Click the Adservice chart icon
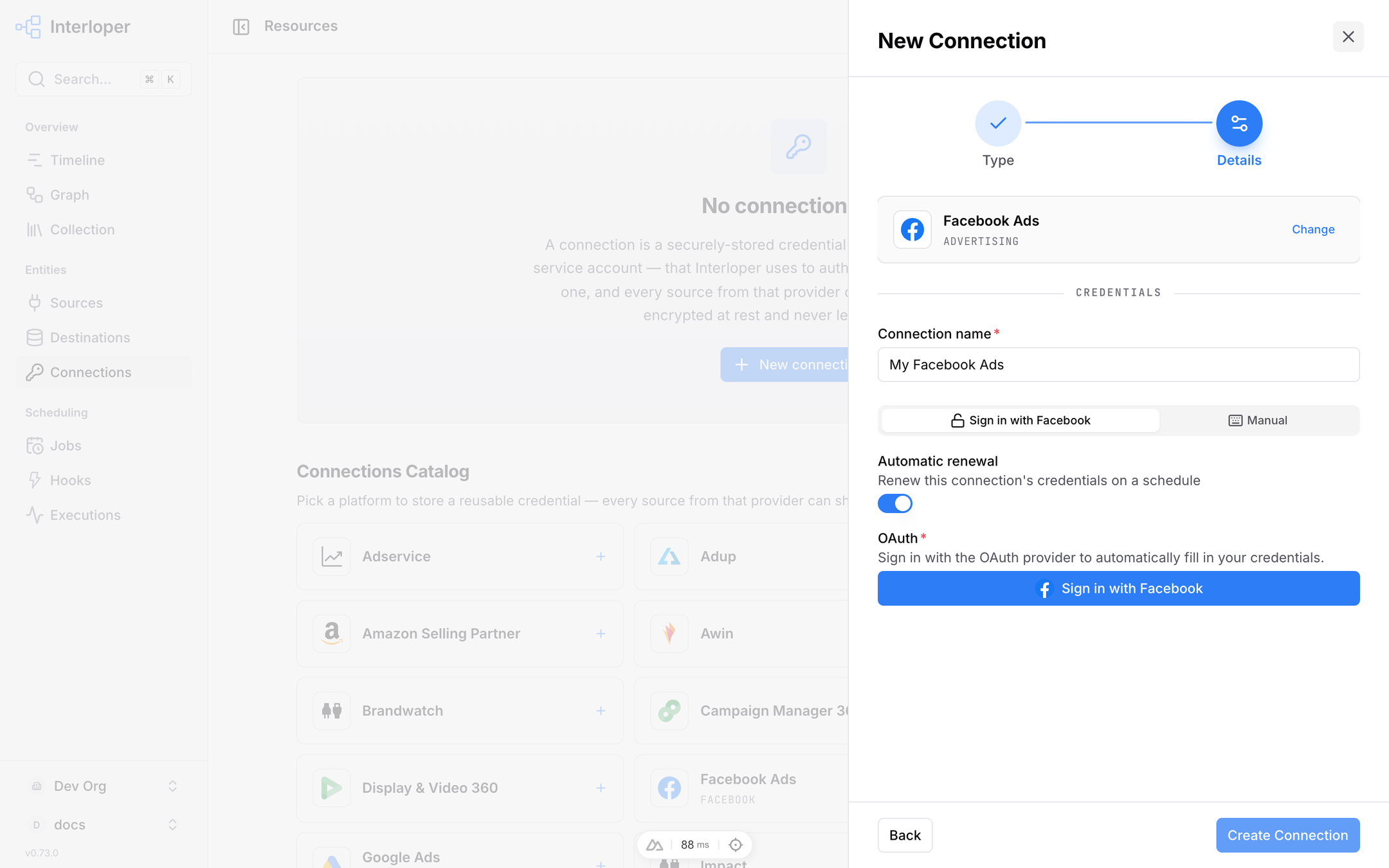The width and height of the screenshot is (1389, 868). (x=332, y=556)
